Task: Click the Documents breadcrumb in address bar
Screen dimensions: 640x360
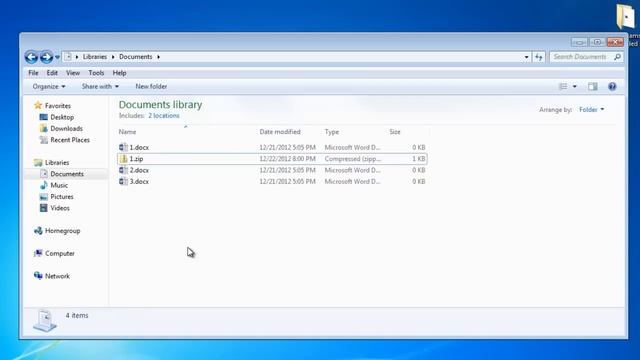Action: pos(136,57)
